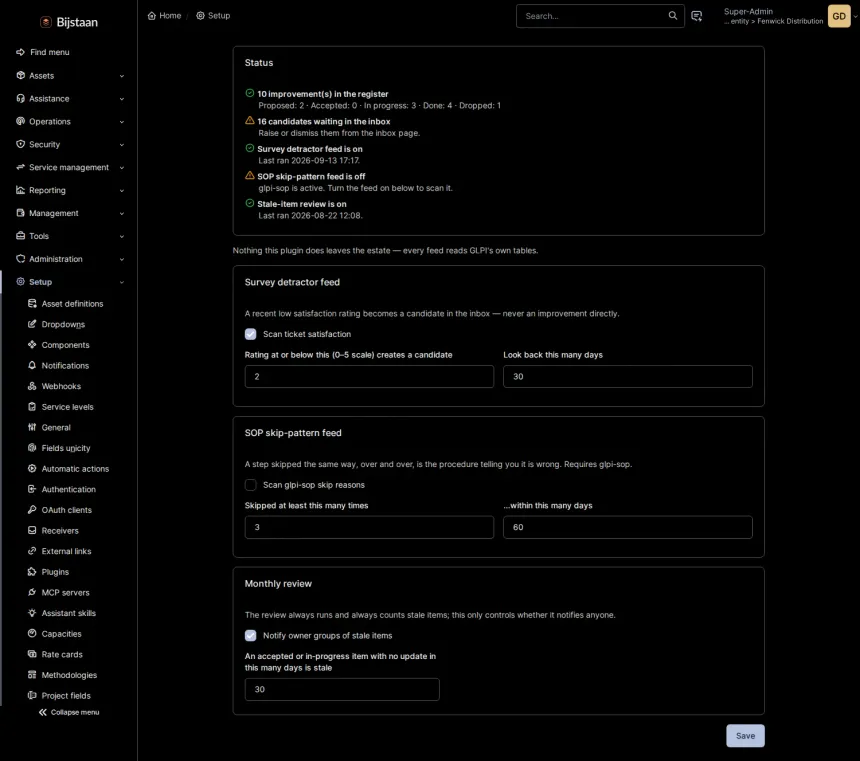This screenshot has width=860, height=761.
Task: Uncheck Scan ticket satisfaction checkbox
Action: coord(251,334)
